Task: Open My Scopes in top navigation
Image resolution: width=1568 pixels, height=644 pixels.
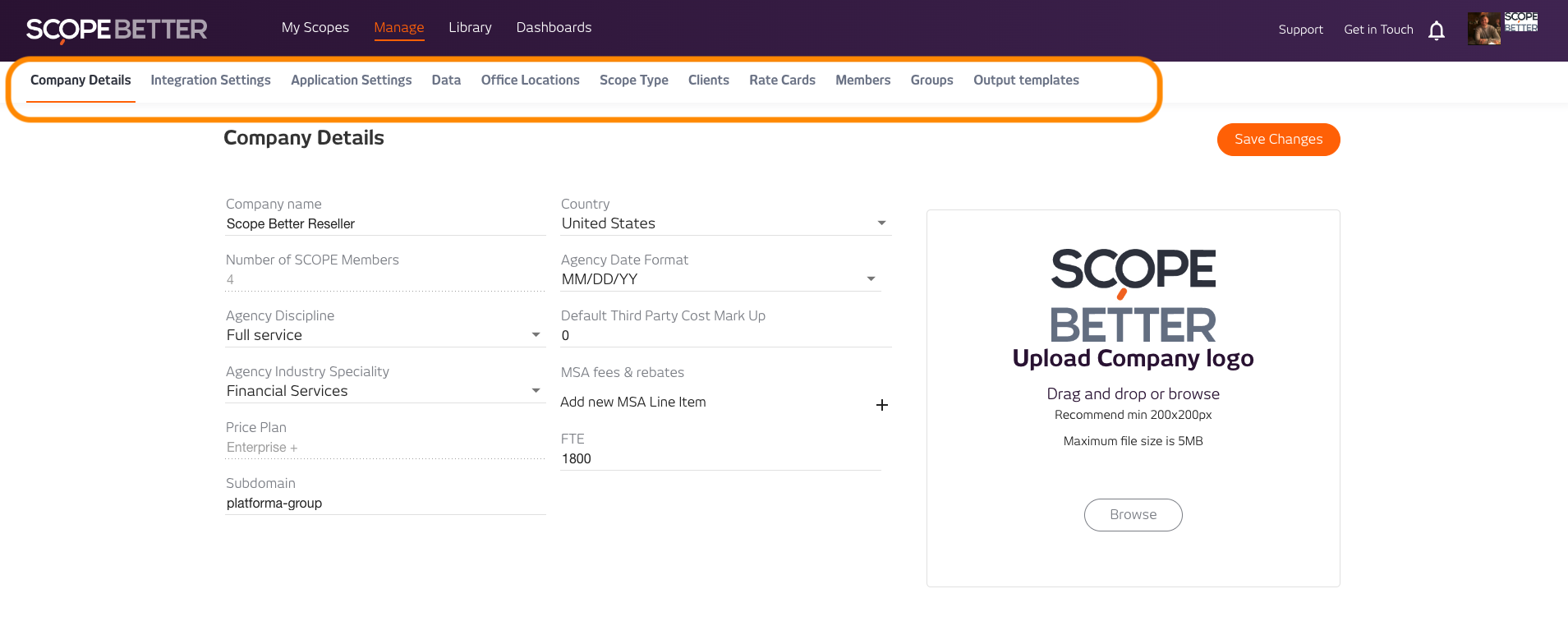Action: [x=315, y=27]
